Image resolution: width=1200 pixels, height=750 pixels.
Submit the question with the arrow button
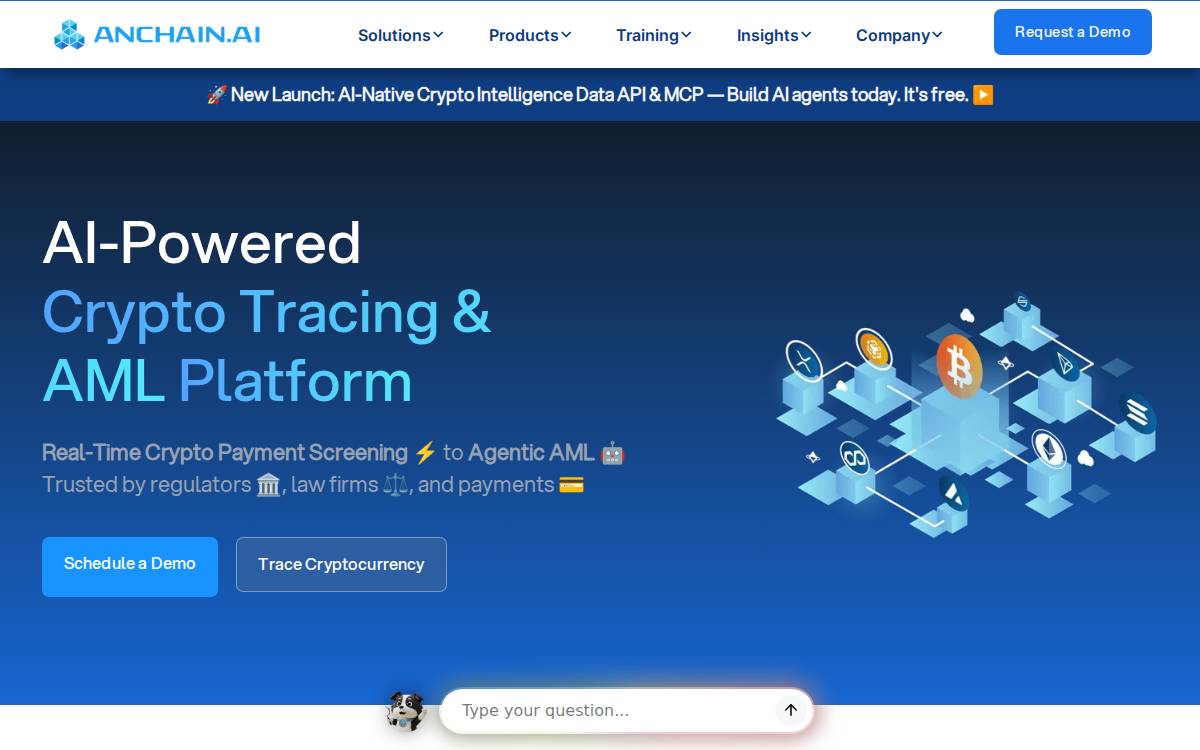coord(791,710)
